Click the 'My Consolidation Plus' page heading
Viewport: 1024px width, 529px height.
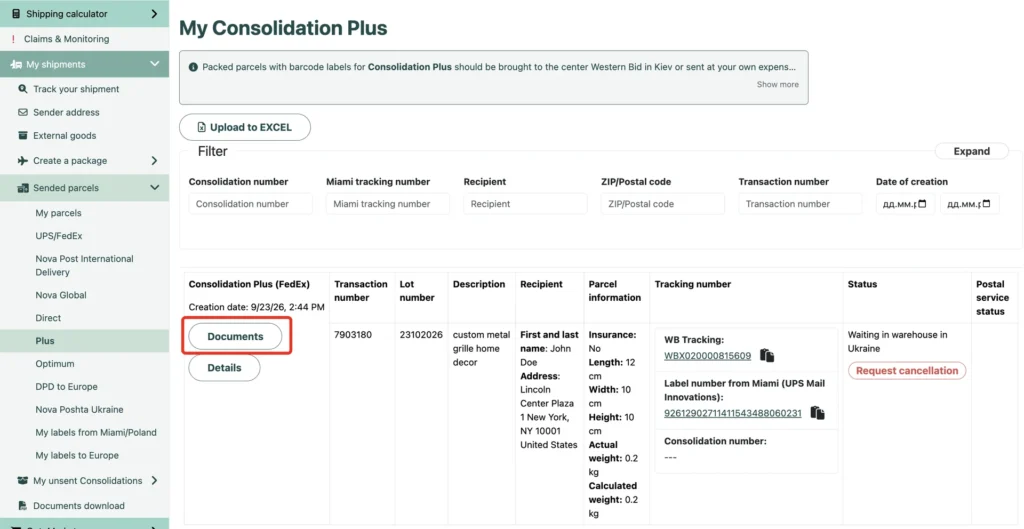pos(283,28)
